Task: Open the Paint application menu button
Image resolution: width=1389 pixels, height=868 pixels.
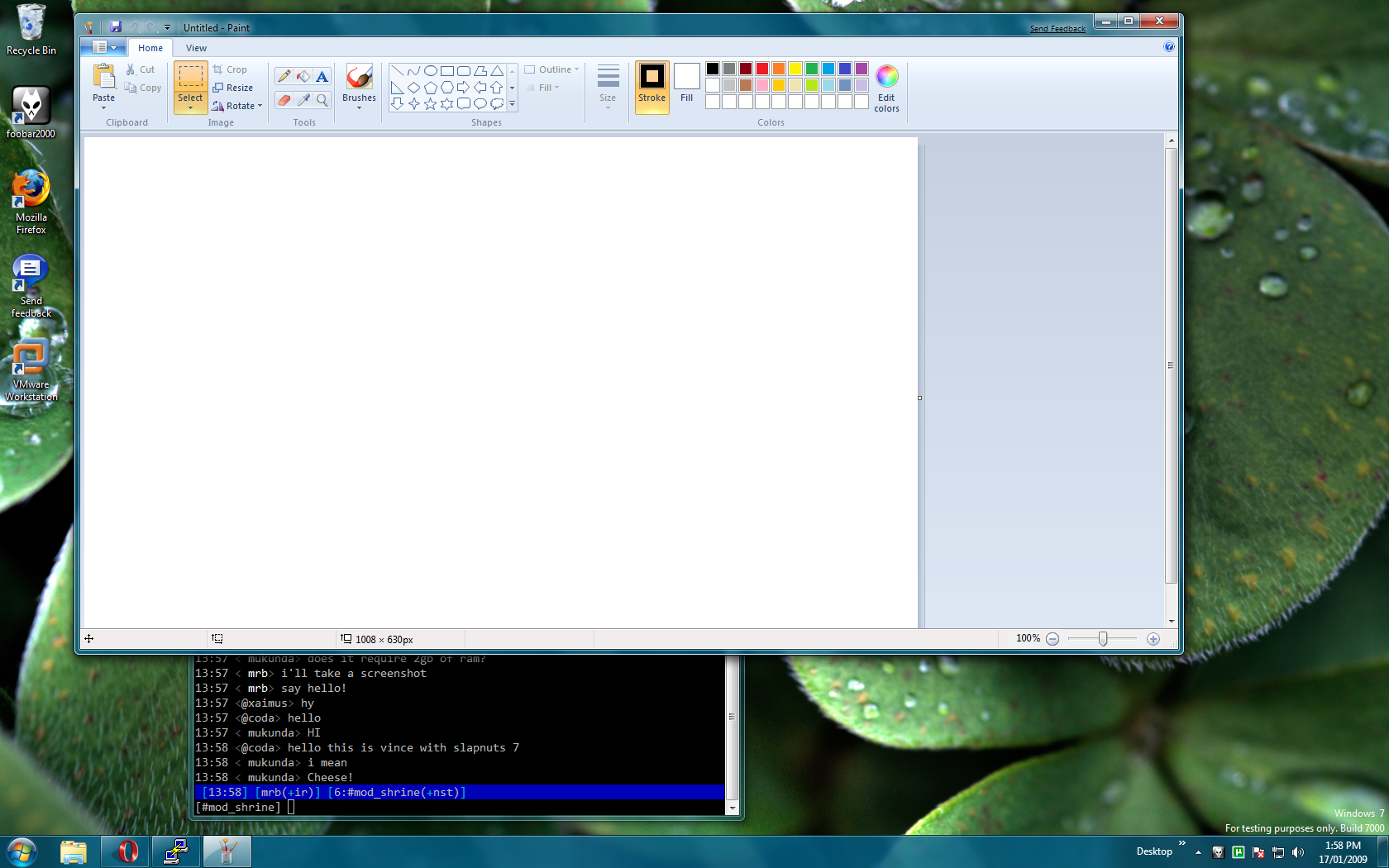Action: coord(104,48)
